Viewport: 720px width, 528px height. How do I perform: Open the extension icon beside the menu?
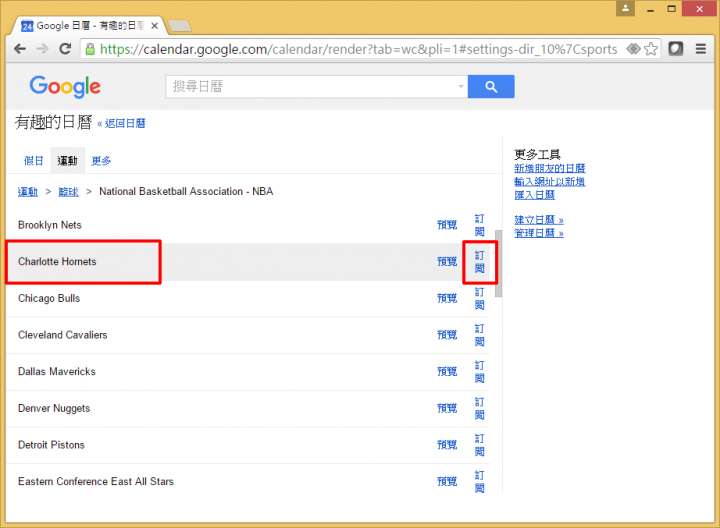pos(676,49)
